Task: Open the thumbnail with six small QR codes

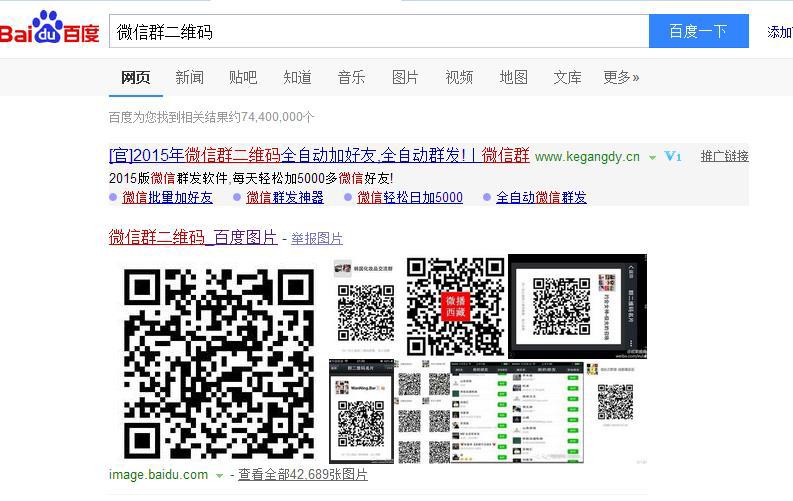Action: tap(423, 412)
